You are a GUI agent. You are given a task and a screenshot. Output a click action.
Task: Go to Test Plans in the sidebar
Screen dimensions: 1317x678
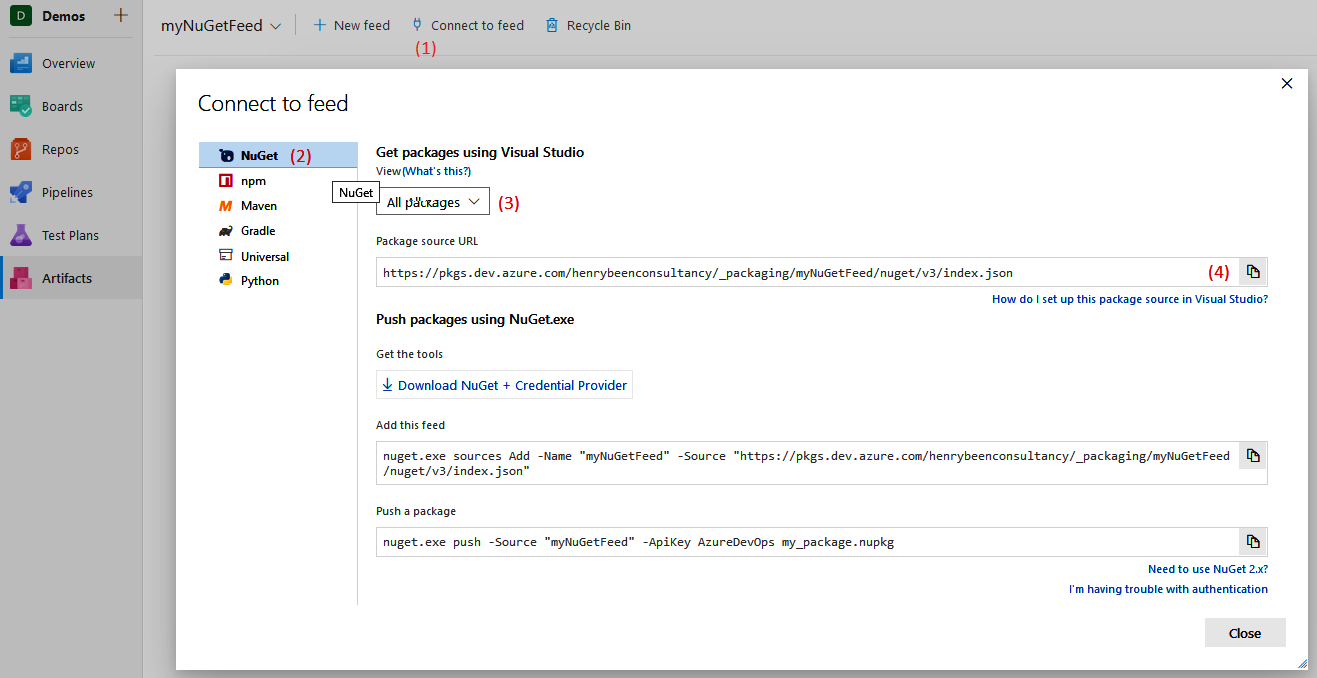pyautogui.click(x=71, y=235)
